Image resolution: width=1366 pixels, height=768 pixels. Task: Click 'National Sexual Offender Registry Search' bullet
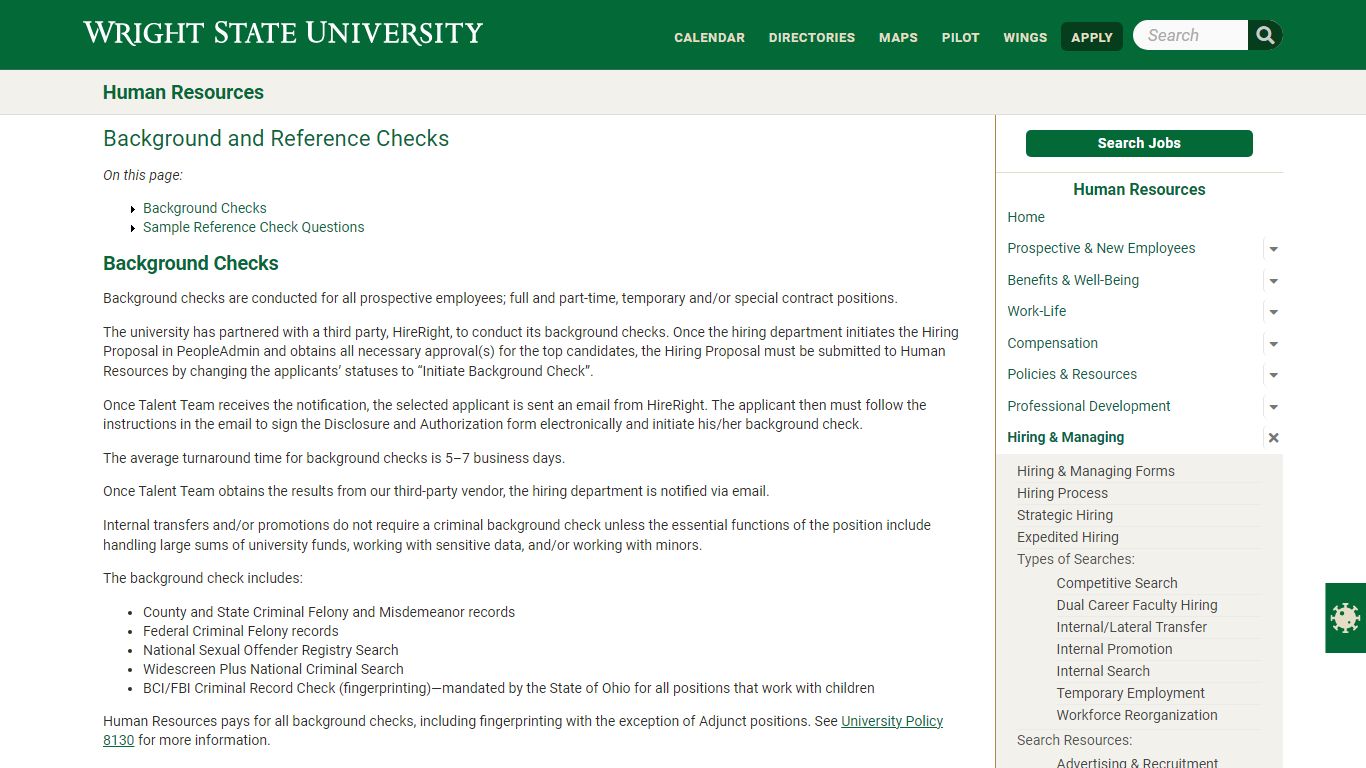pos(271,650)
